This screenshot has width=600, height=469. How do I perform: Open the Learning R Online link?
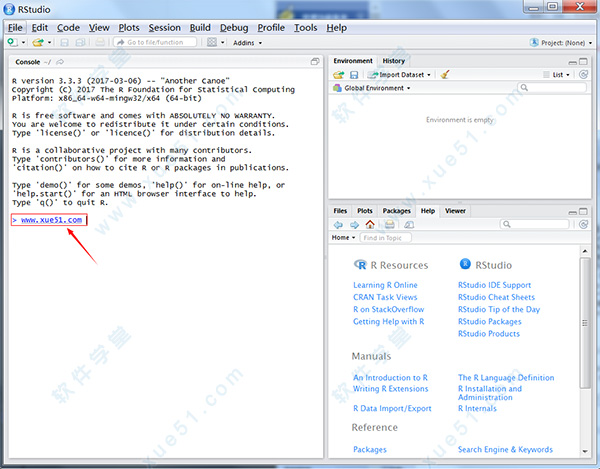pyautogui.click(x=385, y=285)
